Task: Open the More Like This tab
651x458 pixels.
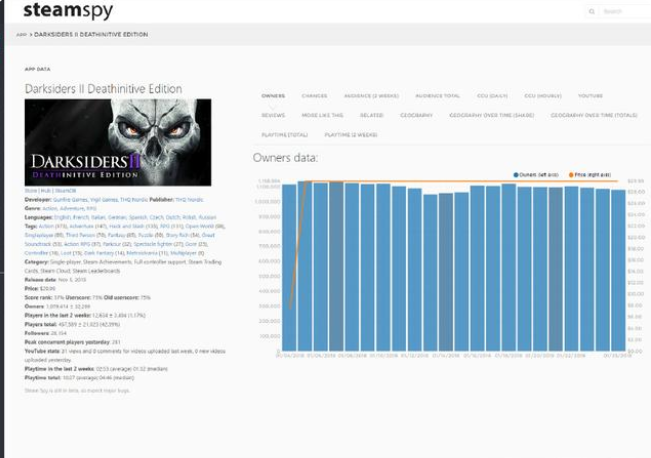Action: coord(322,115)
